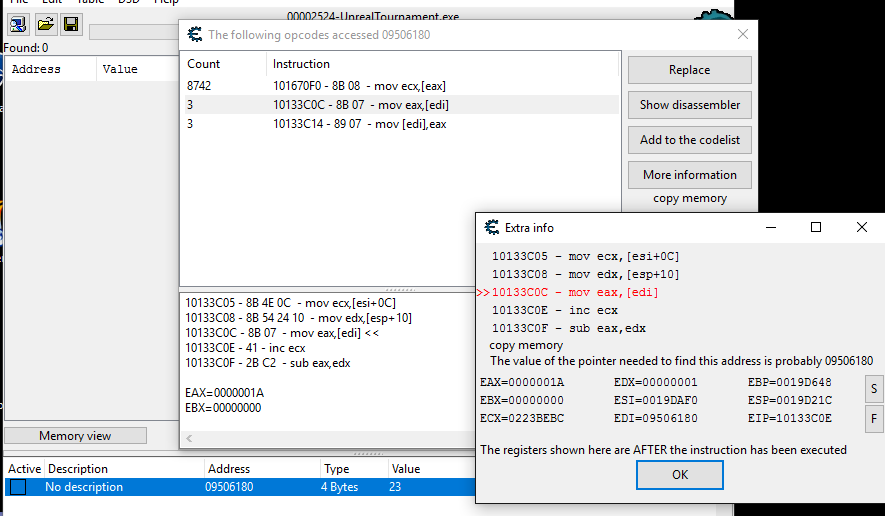Screen dimensions: 885x516
Task: Close the opcodes accessed window
Action: pos(742,34)
